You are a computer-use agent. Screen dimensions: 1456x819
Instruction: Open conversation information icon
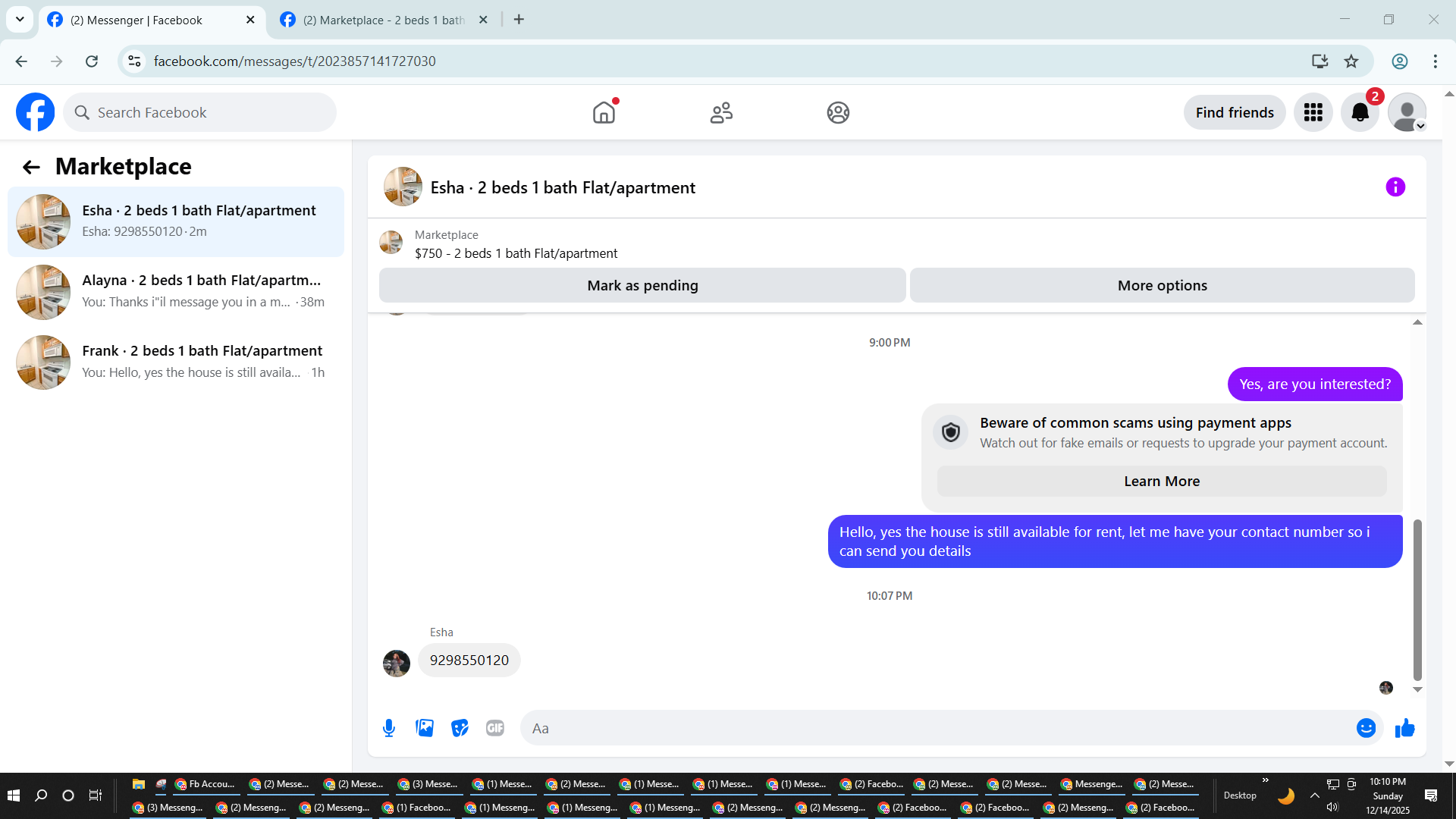click(x=1395, y=187)
